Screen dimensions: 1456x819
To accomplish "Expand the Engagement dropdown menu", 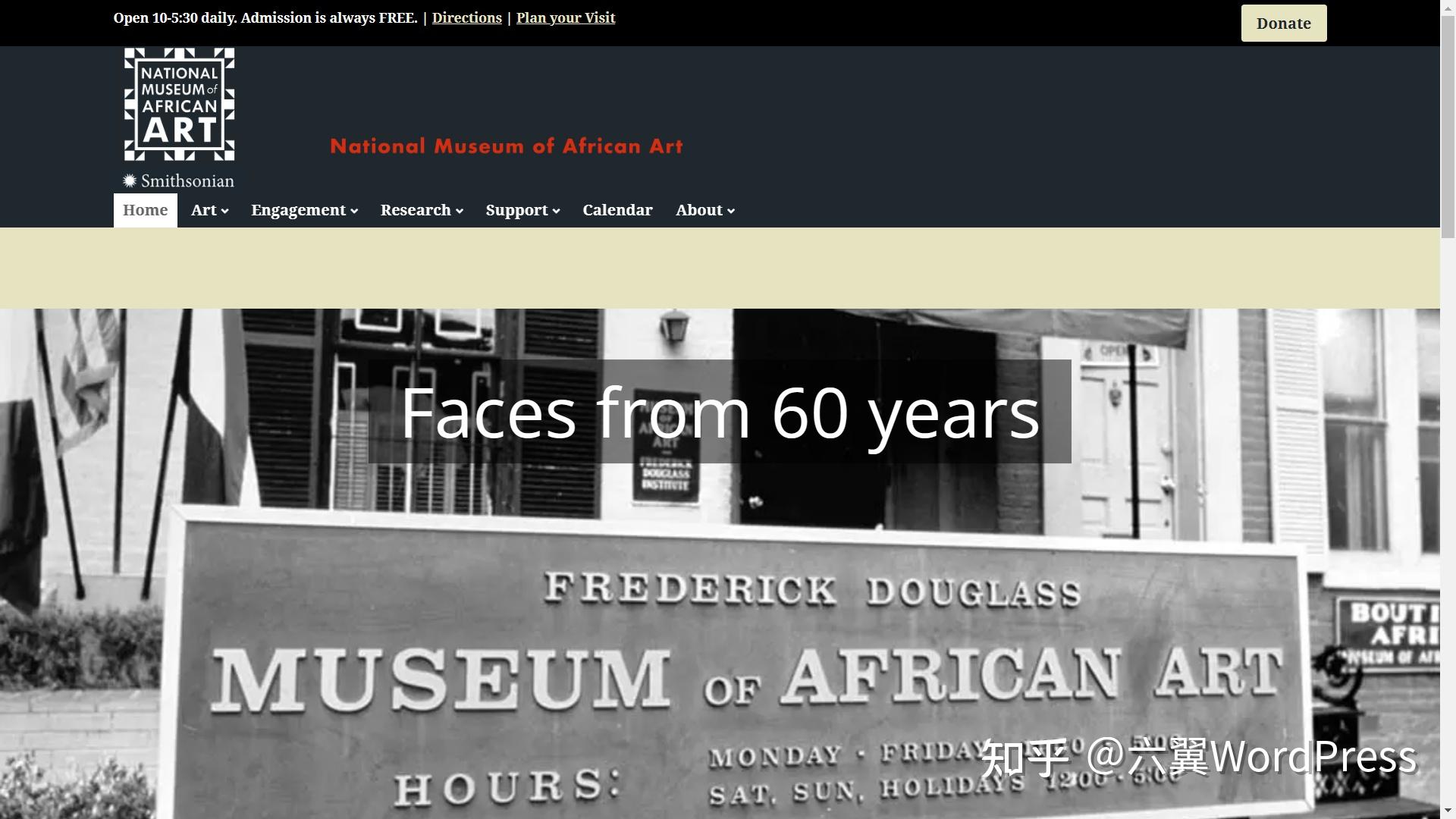I will click(x=305, y=210).
